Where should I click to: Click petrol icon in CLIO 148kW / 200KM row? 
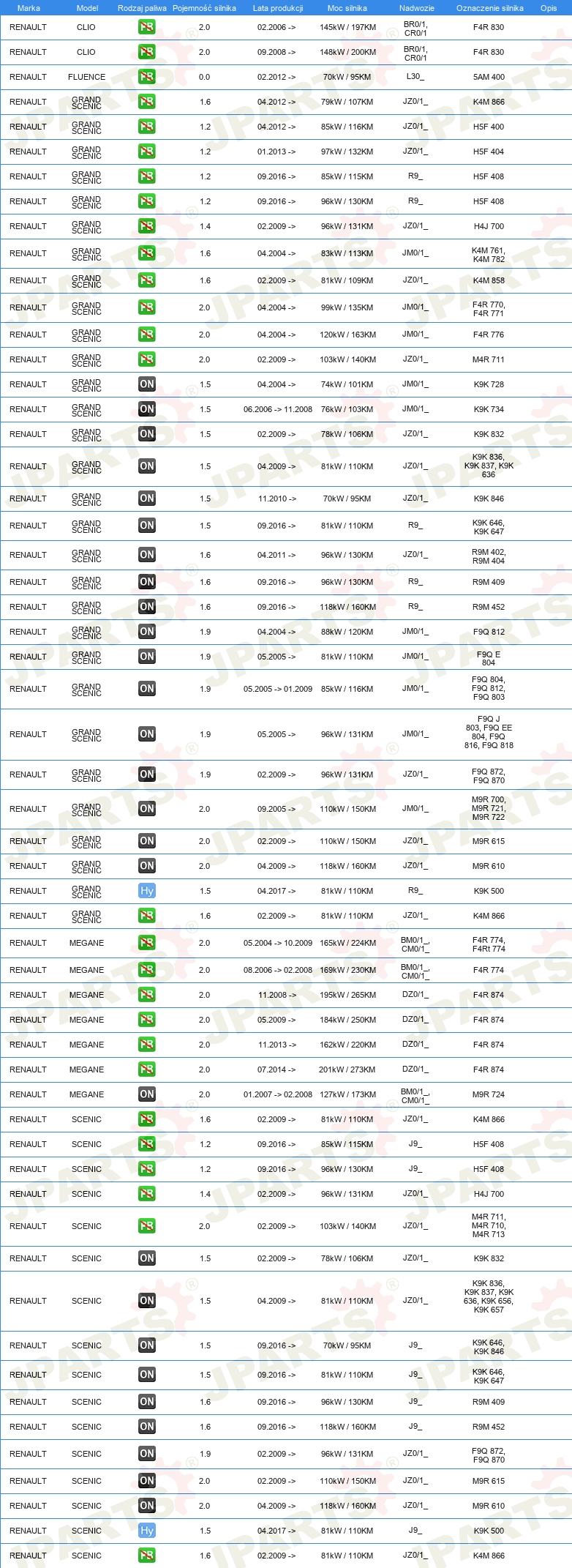click(146, 52)
